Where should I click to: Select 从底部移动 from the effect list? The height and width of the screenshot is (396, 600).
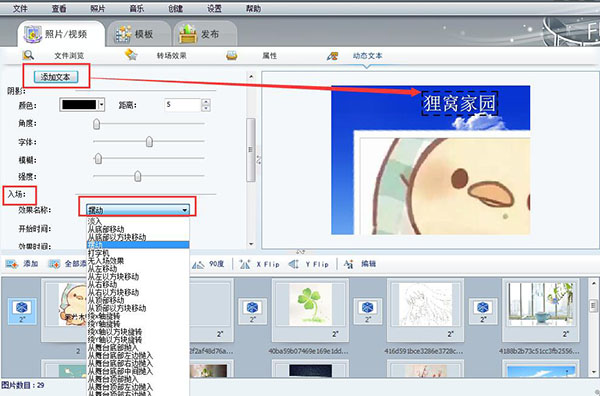click(x=138, y=229)
